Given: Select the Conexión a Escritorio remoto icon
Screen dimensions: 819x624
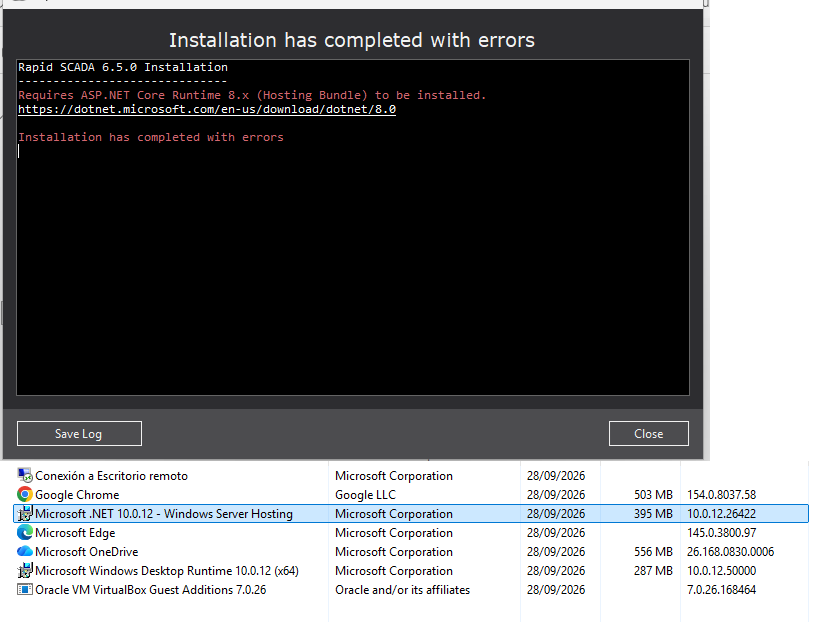Looking at the screenshot, I should (25, 475).
